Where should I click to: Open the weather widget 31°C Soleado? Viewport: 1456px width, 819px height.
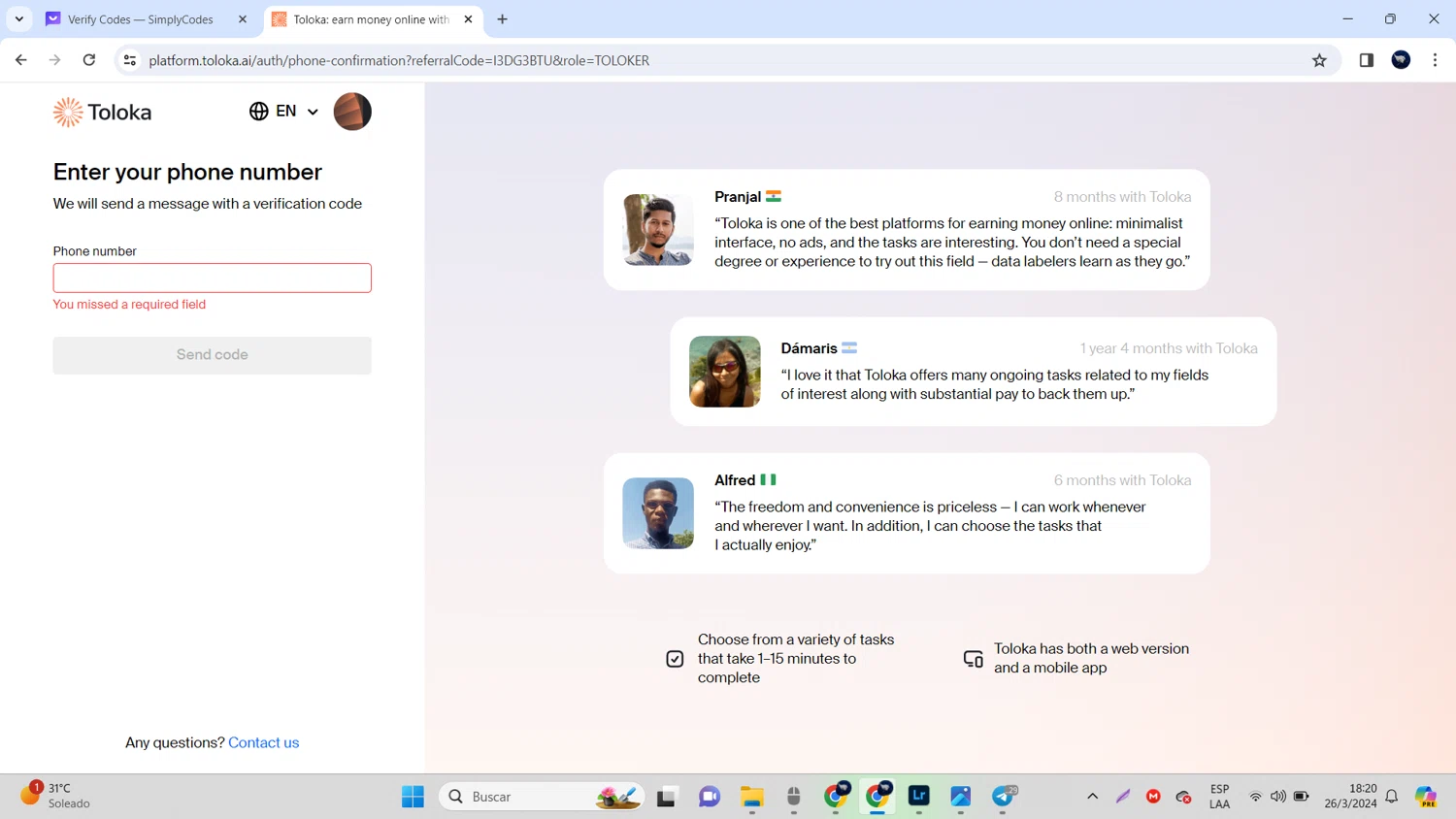tap(56, 796)
